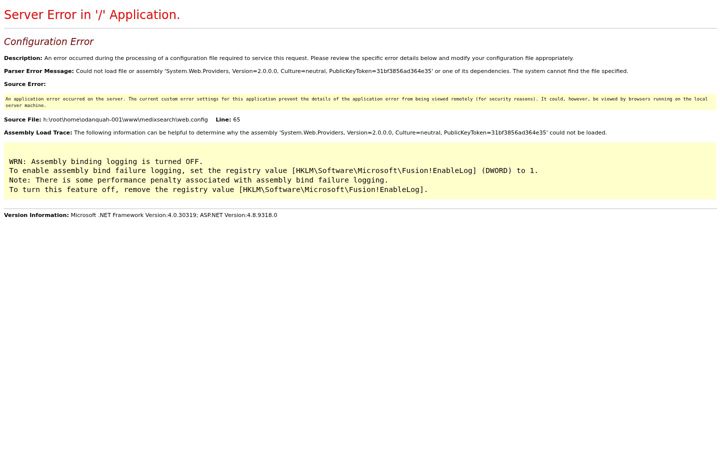Click the web.config source file path
The width and height of the screenshot is (720, 450).
tap(125, 120)
